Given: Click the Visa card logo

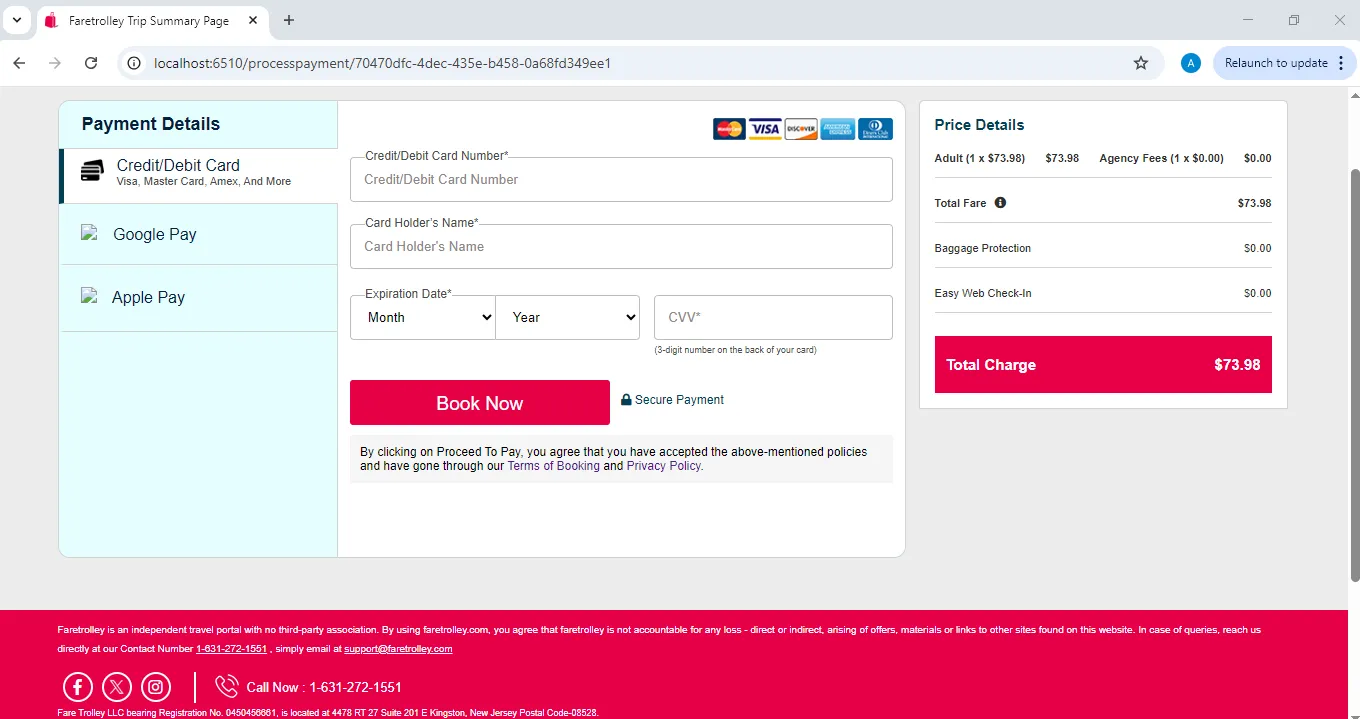Looking at the screenshot, I should pos(765,129).
